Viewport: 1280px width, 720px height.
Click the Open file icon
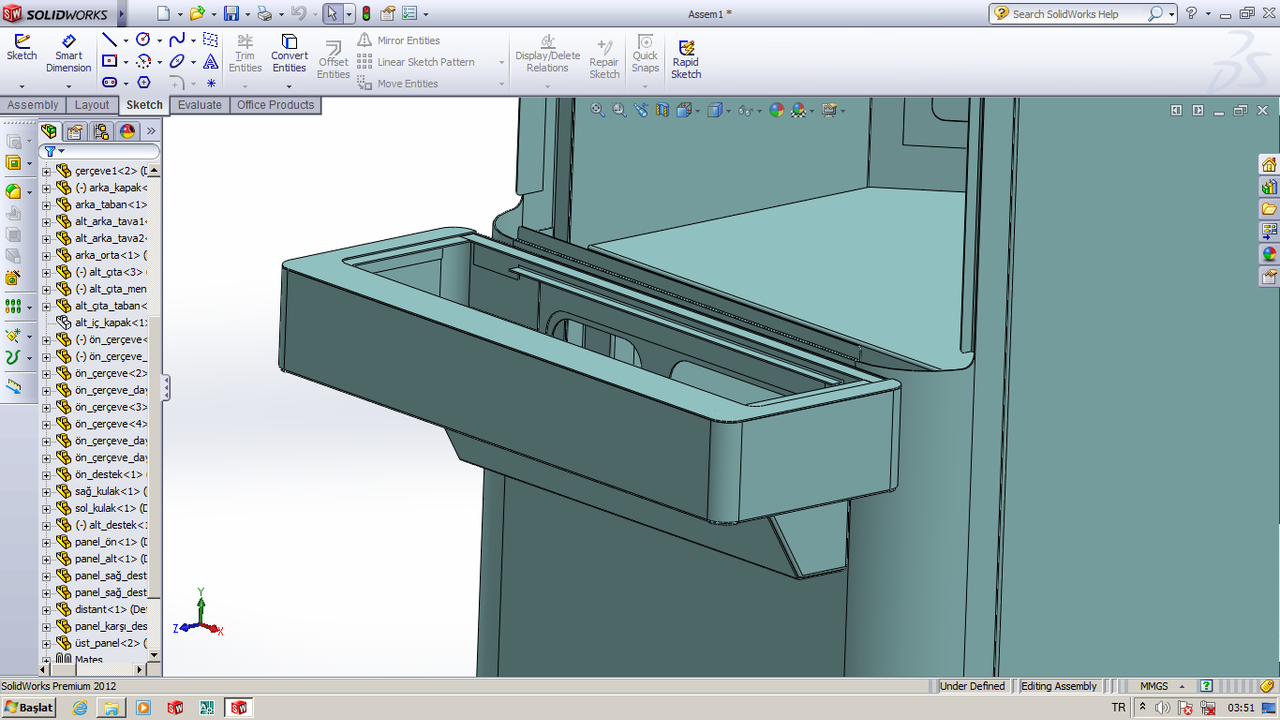197,14
